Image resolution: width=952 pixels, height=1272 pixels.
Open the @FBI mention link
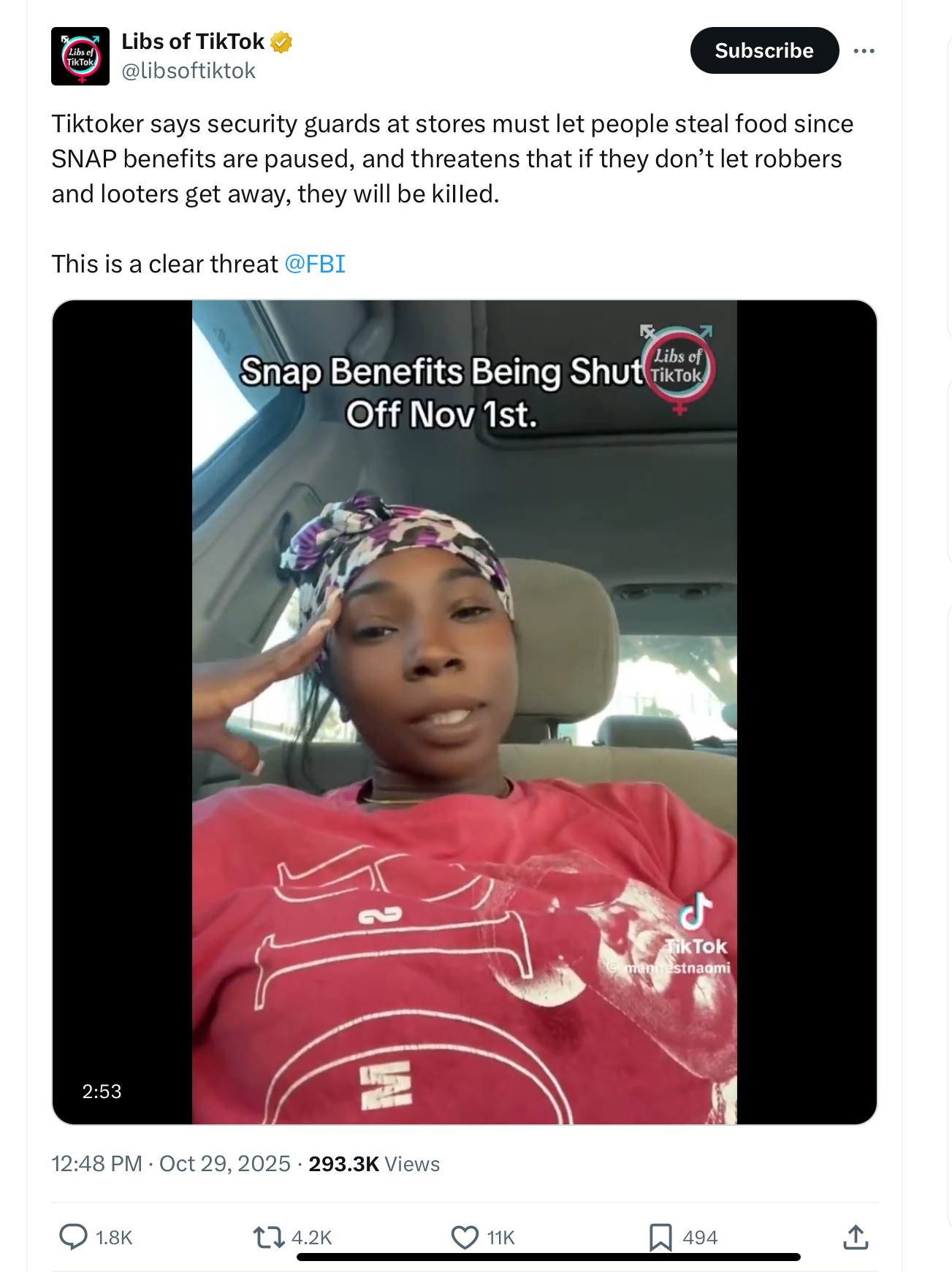(x=315, y=264)
